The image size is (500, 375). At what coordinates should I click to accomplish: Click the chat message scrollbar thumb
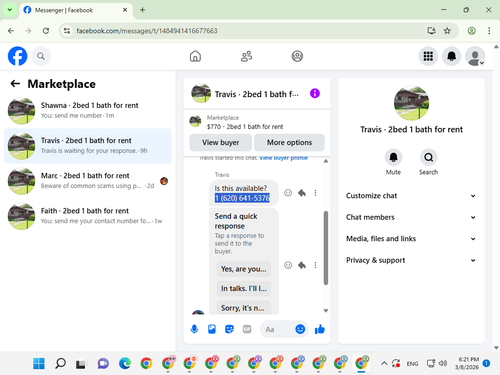click(x=326, y=248)
